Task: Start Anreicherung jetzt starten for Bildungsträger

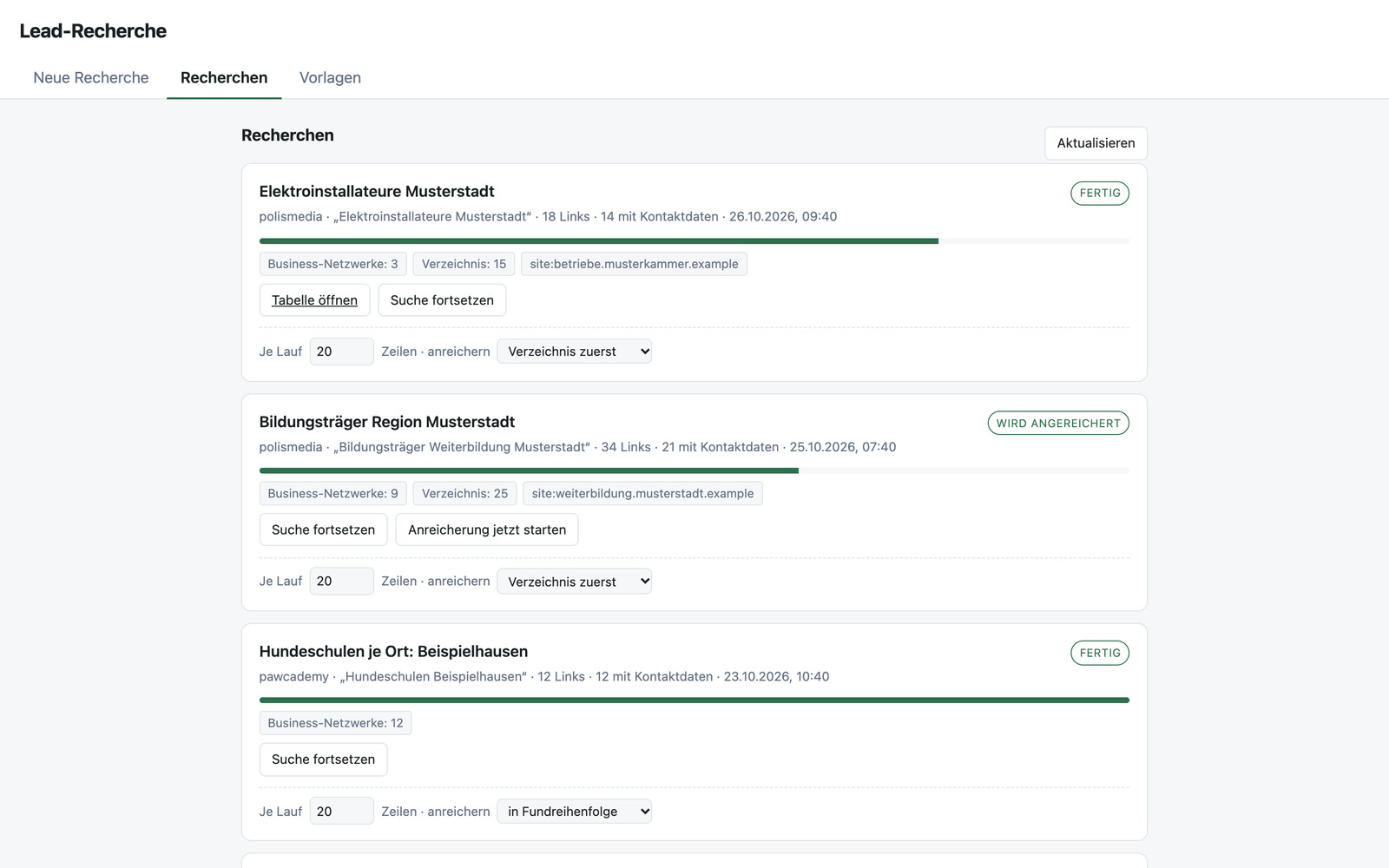Action: tap(487, 529)
